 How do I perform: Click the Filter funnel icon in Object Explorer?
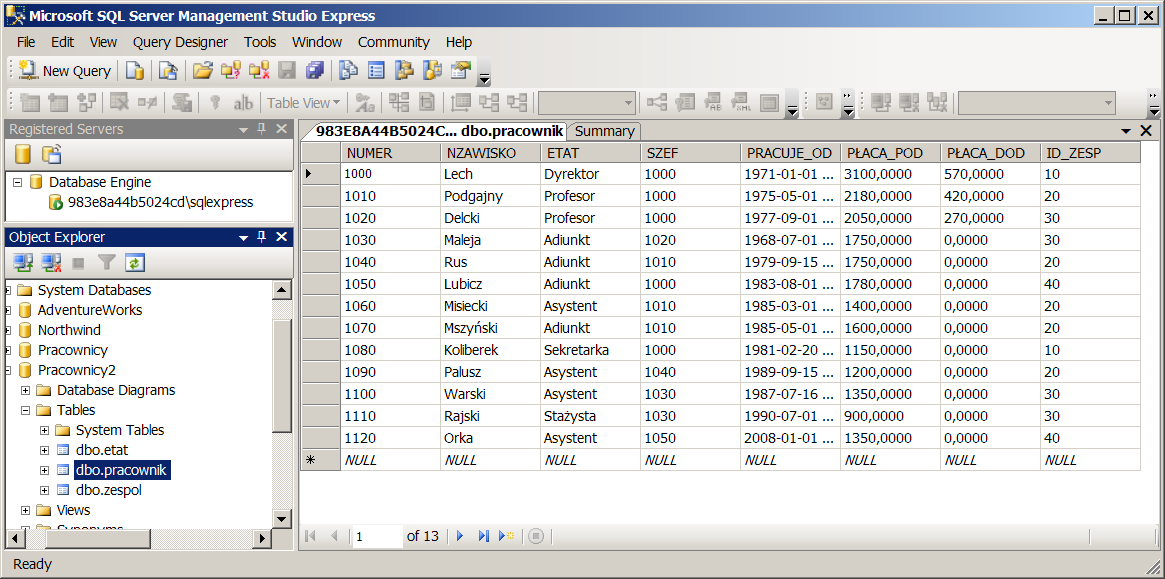point(107,262)
